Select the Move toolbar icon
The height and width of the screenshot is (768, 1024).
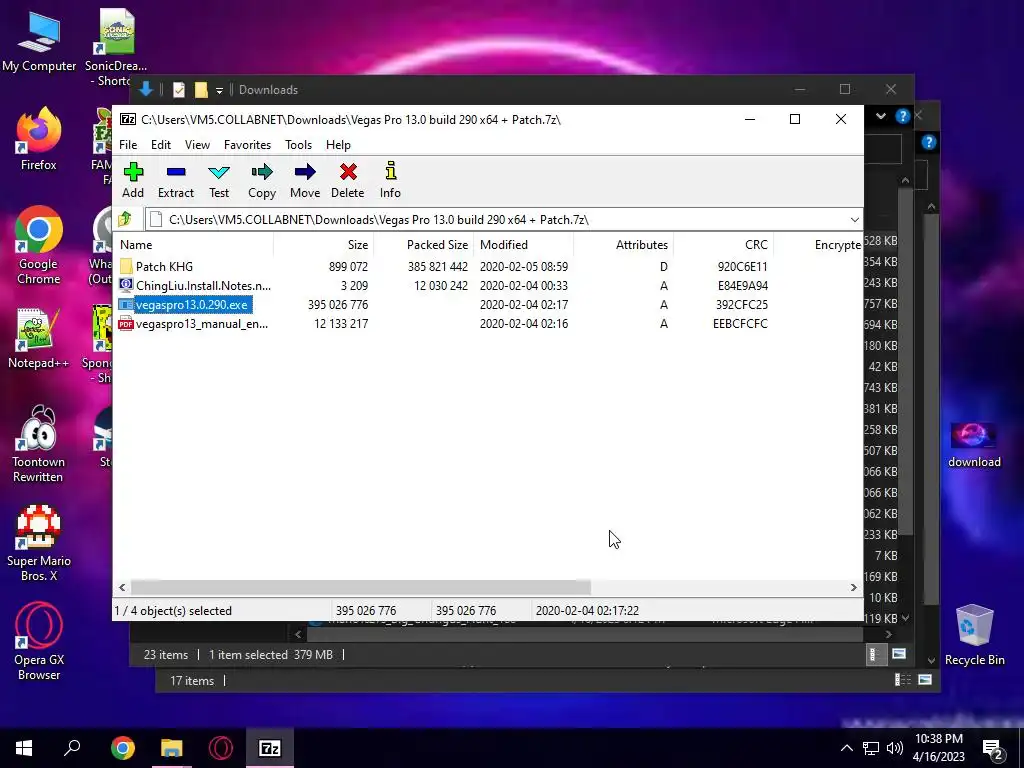(305, 180)
